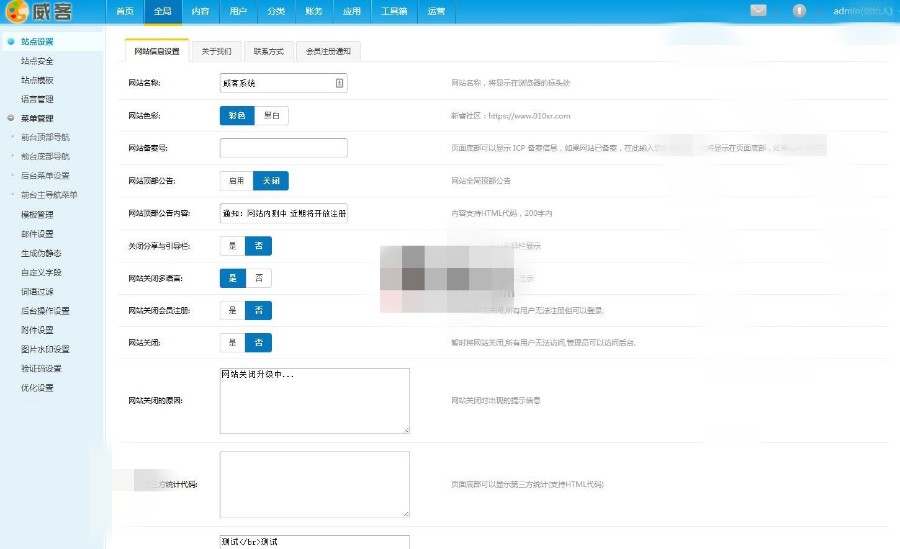Viewport: 900px width, 549px height.
Task: Focus the 网站顶部公告内容 input
Action: coord(284,213)
